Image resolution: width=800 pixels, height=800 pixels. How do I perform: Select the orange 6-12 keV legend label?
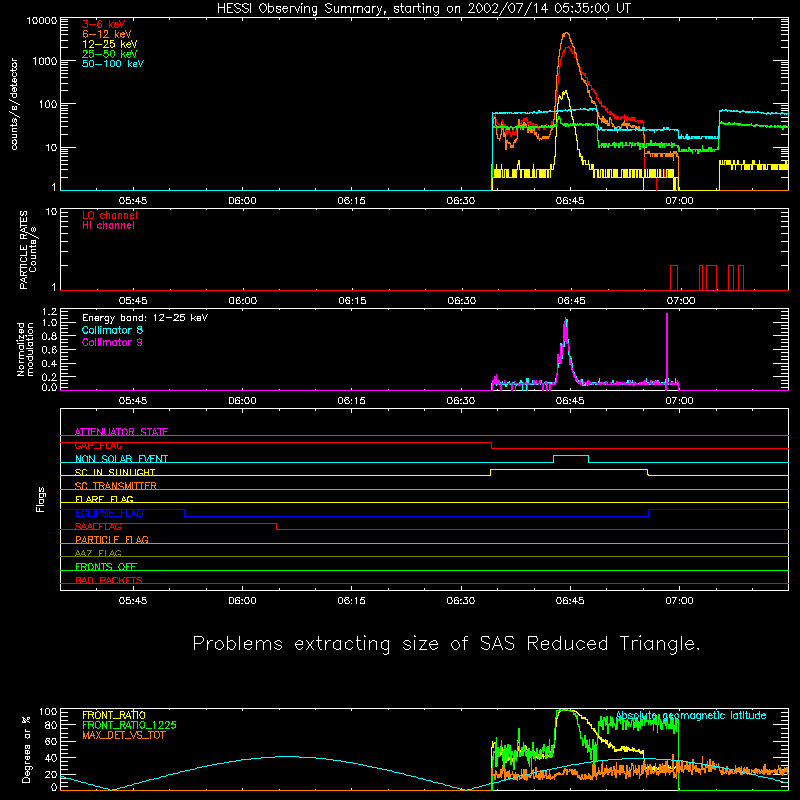coord(107,34)
